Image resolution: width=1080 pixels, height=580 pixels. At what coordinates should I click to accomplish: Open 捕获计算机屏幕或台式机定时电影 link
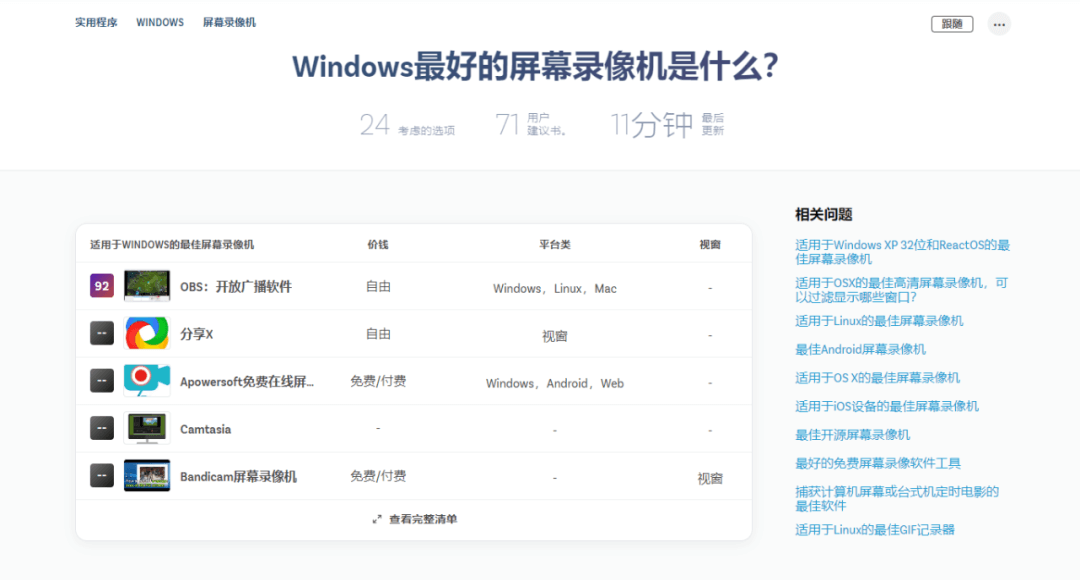(897, 499)
